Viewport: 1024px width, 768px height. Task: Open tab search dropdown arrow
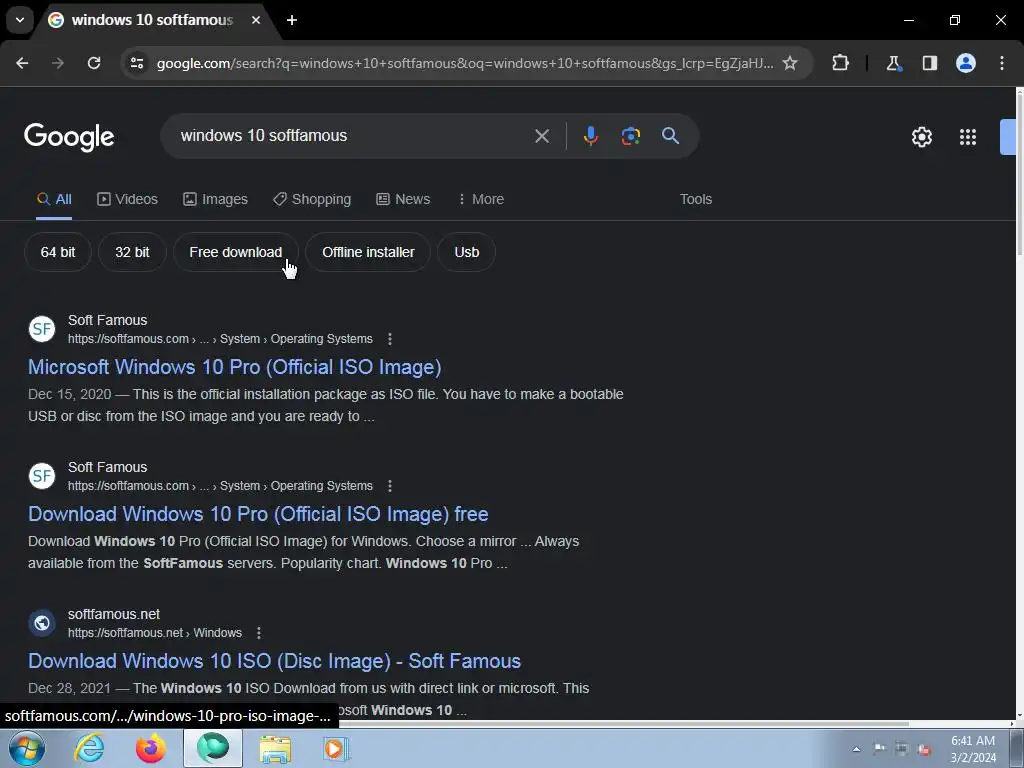point(20,20)
